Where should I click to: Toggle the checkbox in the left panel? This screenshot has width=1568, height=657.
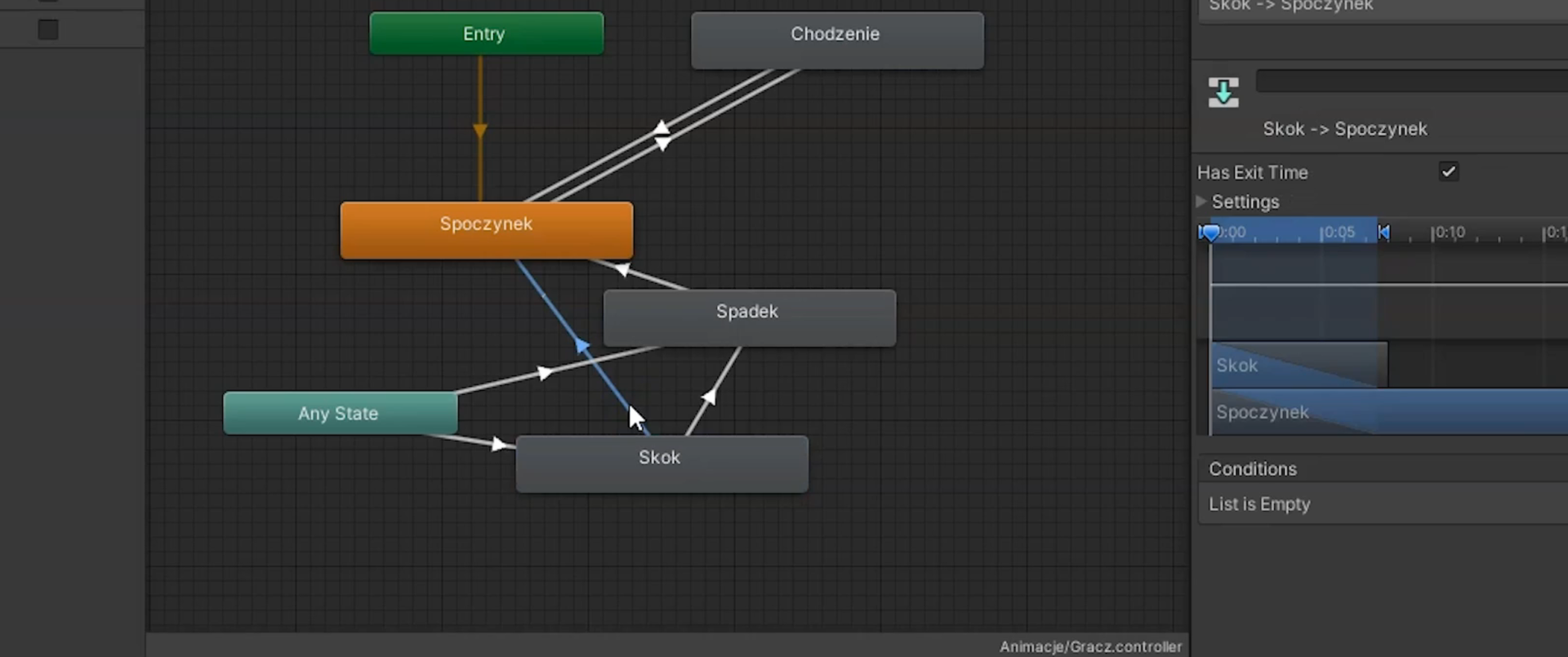pyautogui.click(x=48, y=30)
